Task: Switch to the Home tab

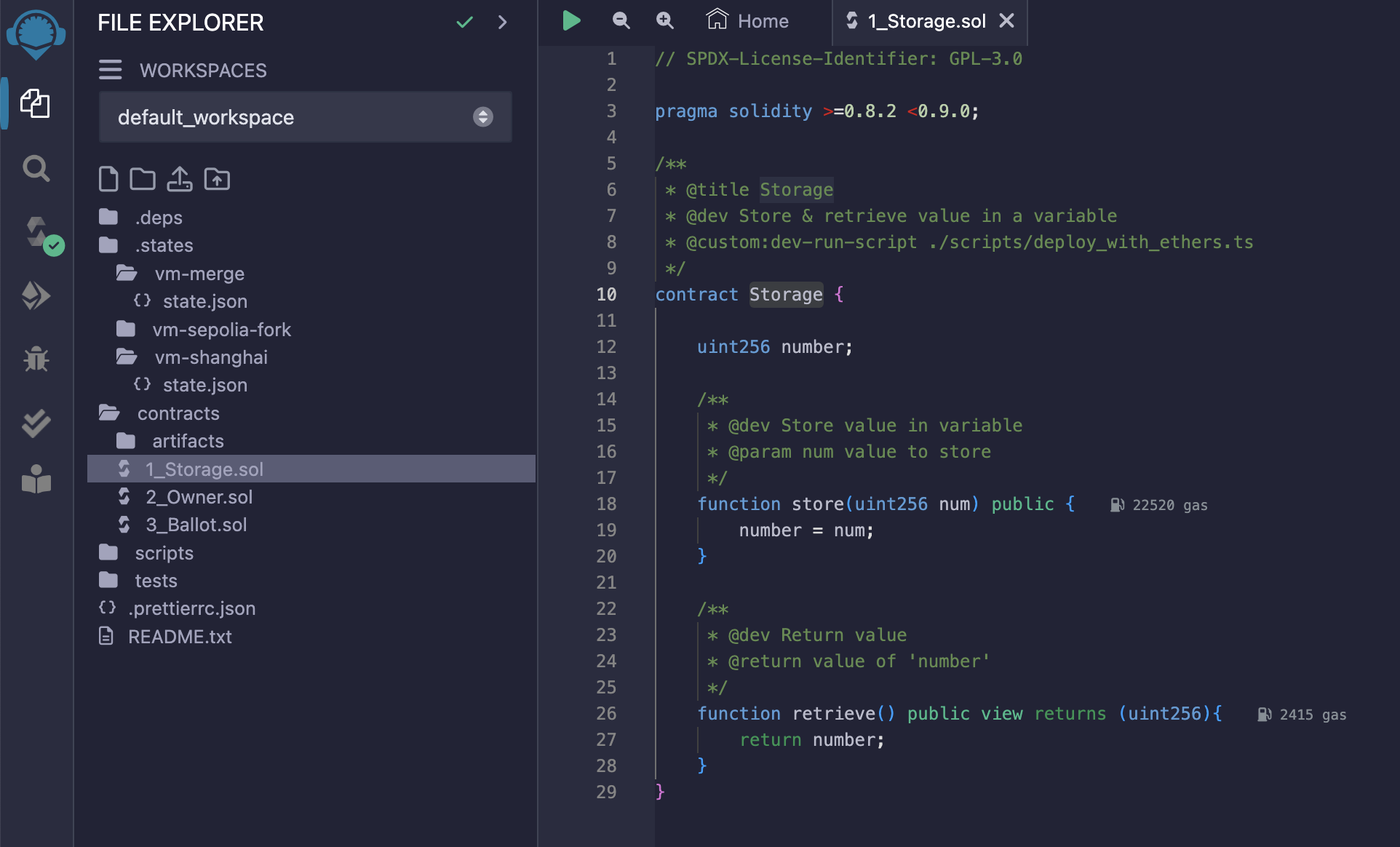Action: pos(749,21)
